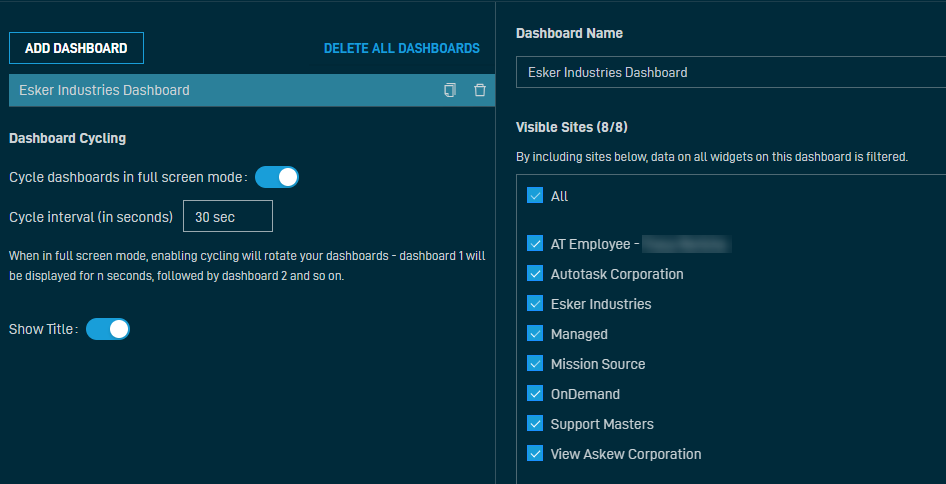Uncheck the All sites checkbox
Screen dimensions: 946x484
[535, 196]
